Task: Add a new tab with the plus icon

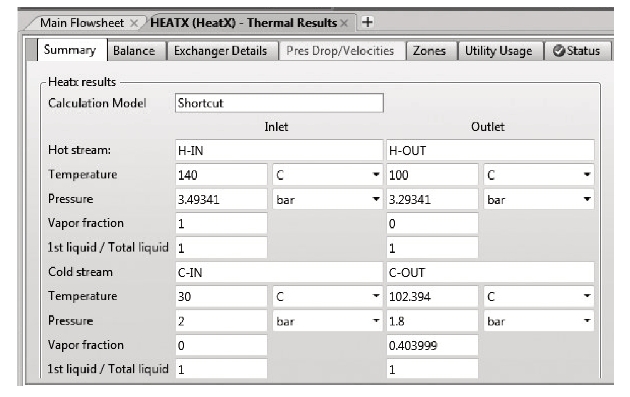Action: pos(367,22)
